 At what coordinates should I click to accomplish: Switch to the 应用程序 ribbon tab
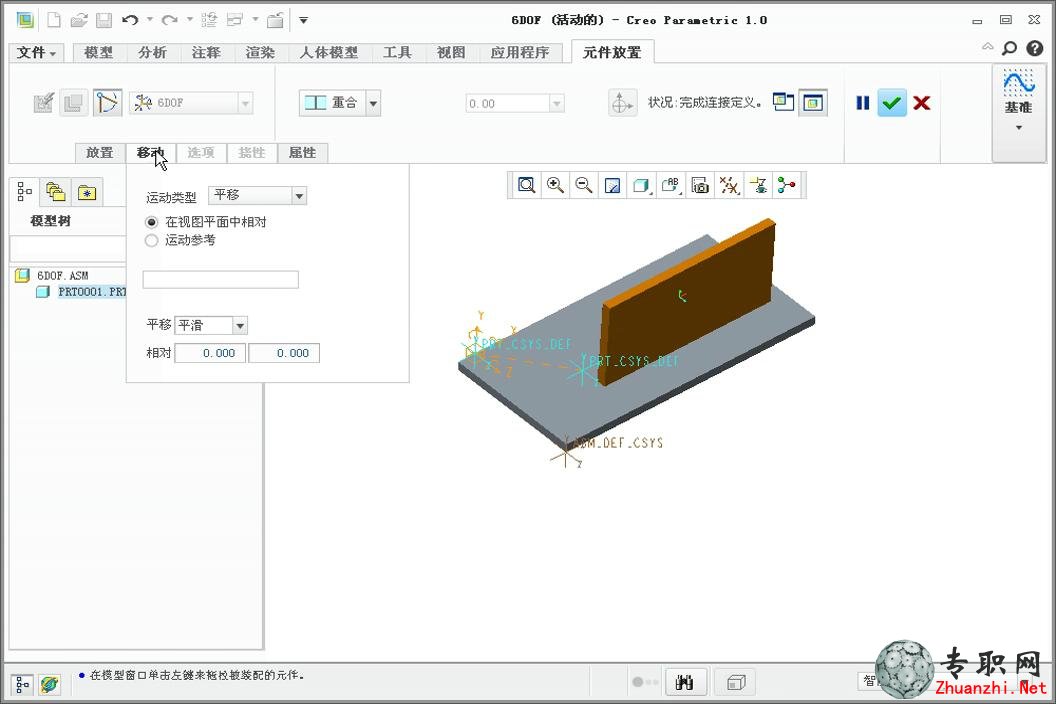(x=520, y=53)
